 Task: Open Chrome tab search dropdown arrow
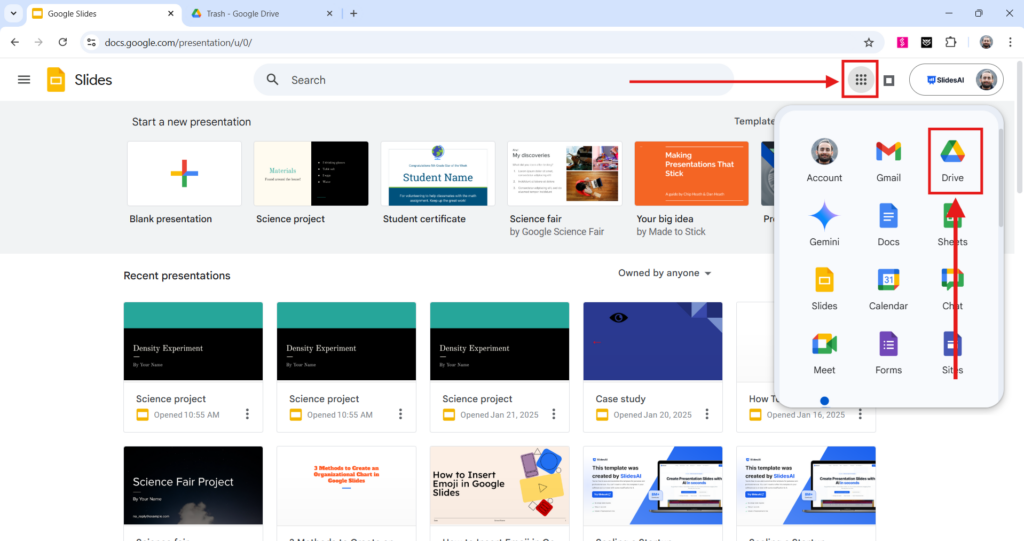click(13, 14)
